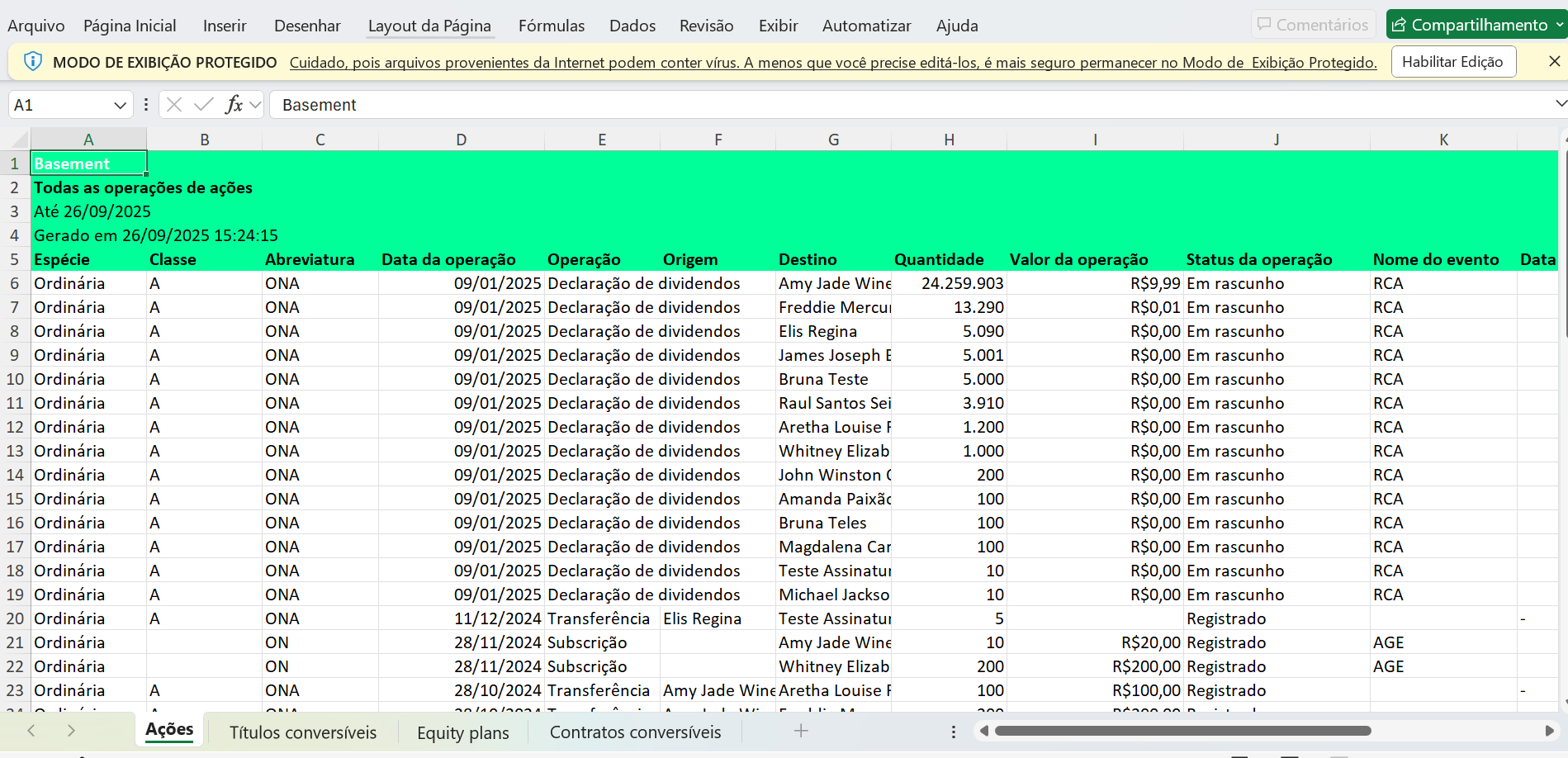Switch to the Equity plans sheet

[x=462, y=732]
